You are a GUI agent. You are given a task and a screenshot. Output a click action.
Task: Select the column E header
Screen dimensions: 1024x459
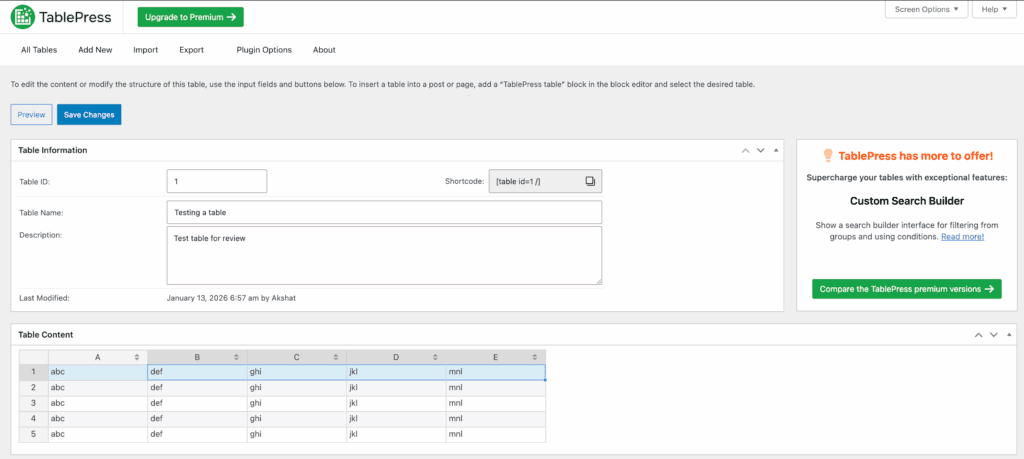[x=496, y=357]
